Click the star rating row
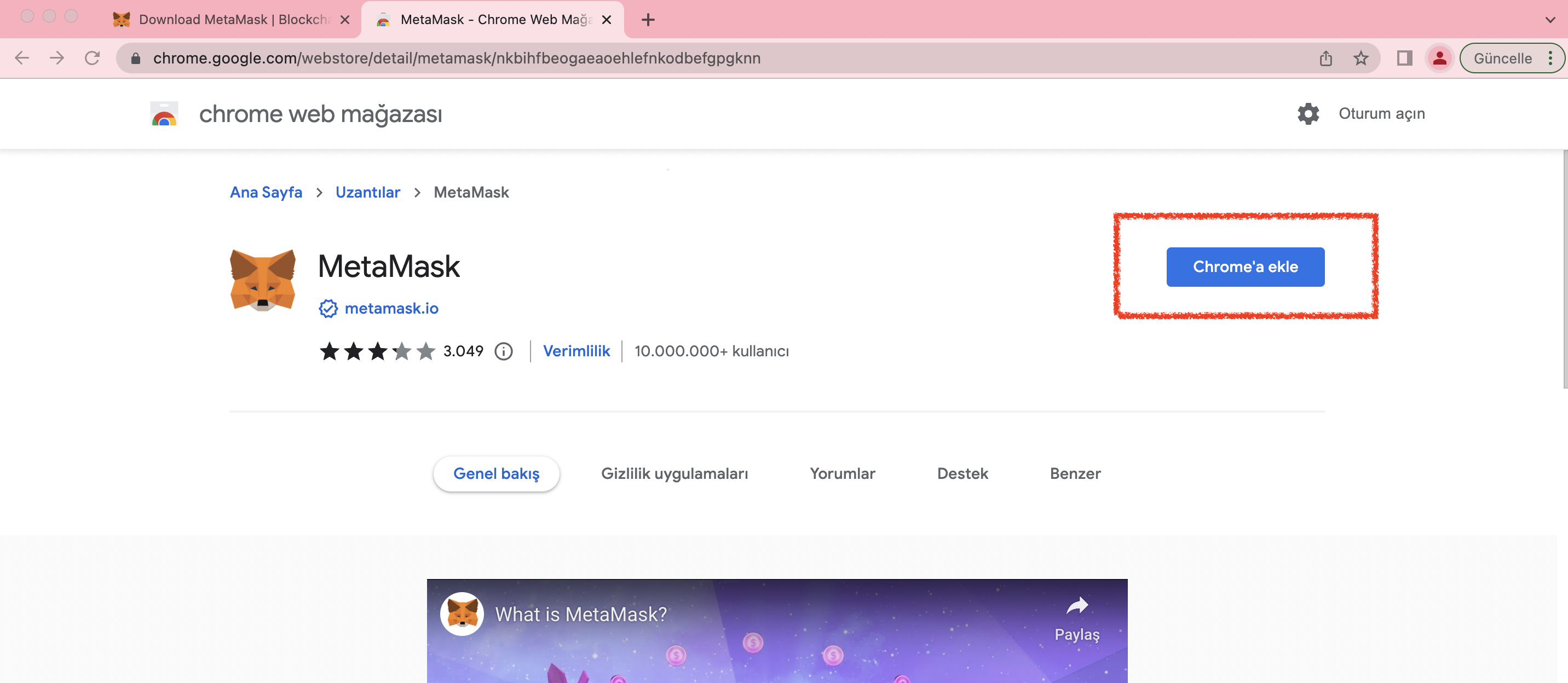Screen dimensions: 1568x683 (377, 351)
